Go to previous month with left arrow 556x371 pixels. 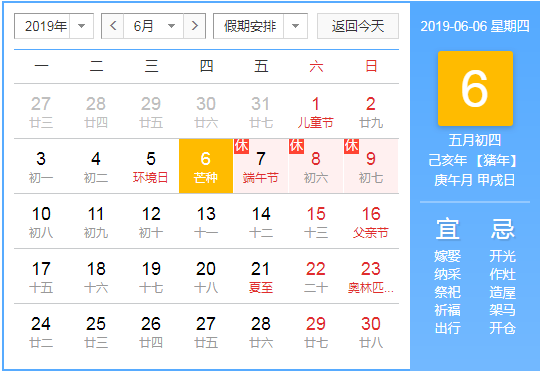(113, 26)
